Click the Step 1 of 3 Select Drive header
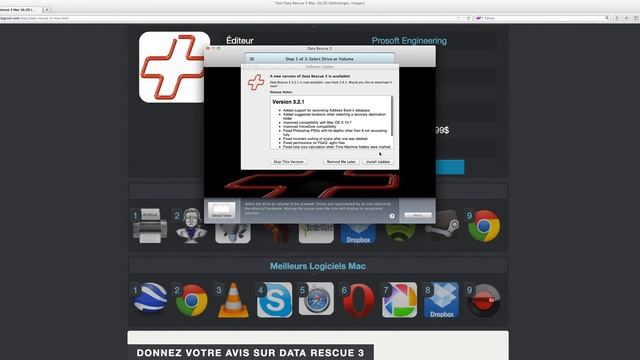640x360 pixels. click(320, 59)
